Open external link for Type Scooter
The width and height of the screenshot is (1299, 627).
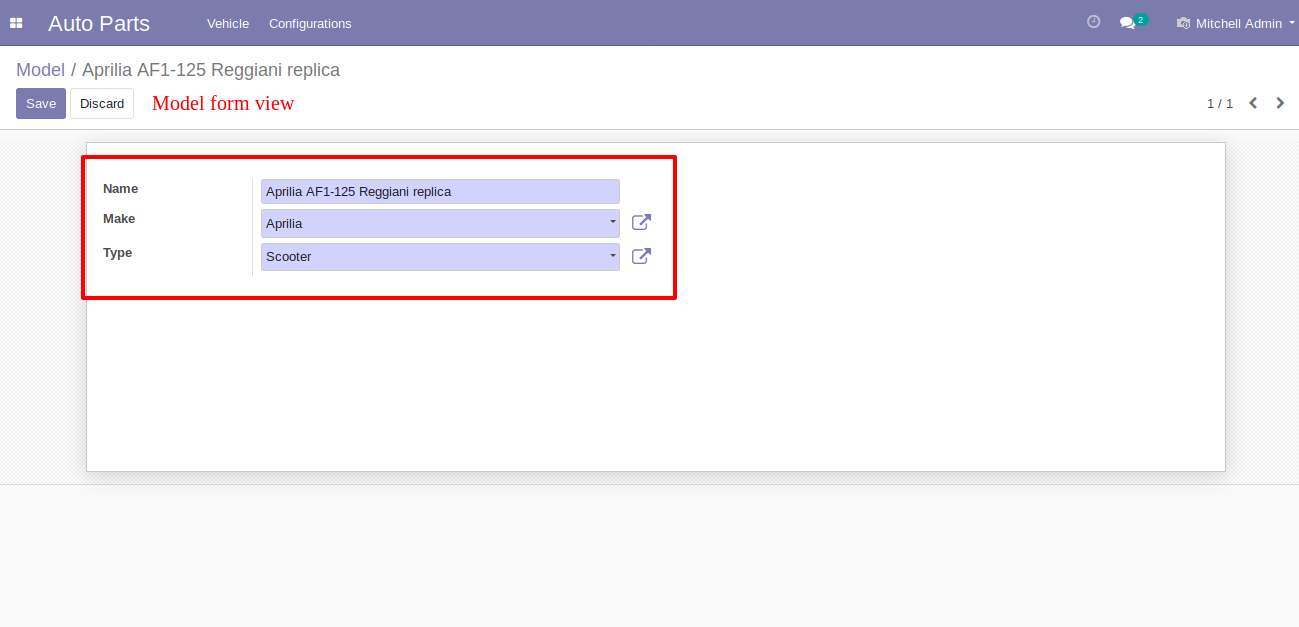[641, 256]
